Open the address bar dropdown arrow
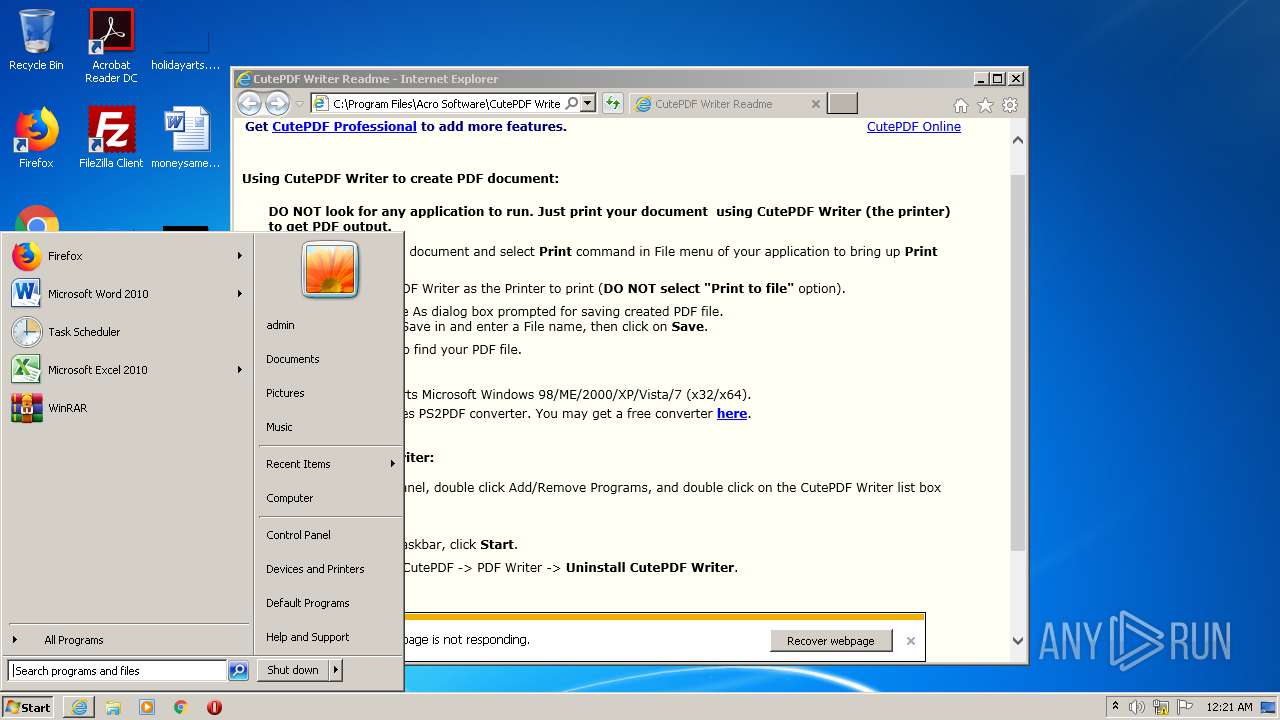 (x=588, y=103)
